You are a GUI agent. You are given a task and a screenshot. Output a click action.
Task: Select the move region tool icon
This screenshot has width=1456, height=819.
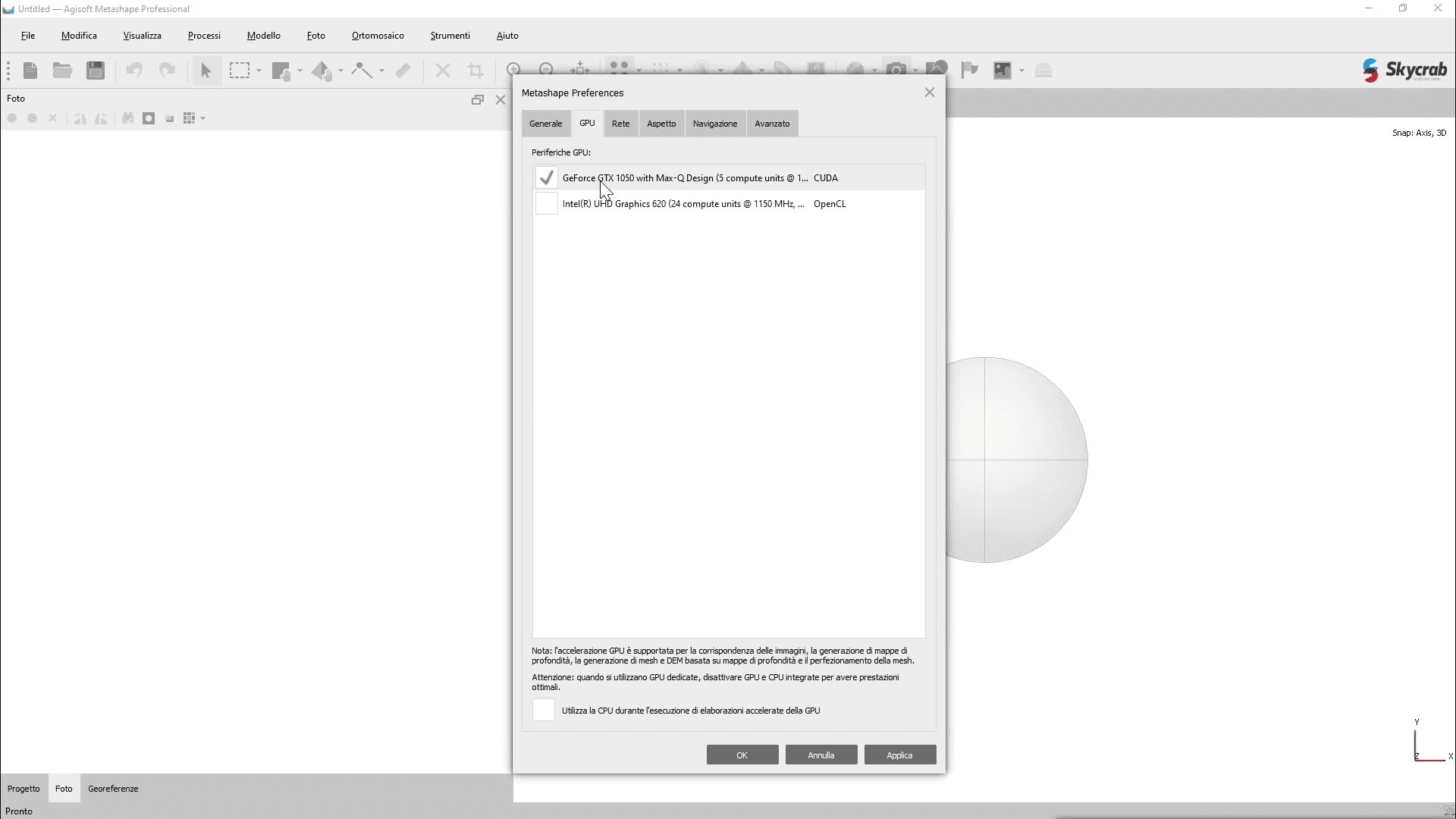[x=281, y=71]
